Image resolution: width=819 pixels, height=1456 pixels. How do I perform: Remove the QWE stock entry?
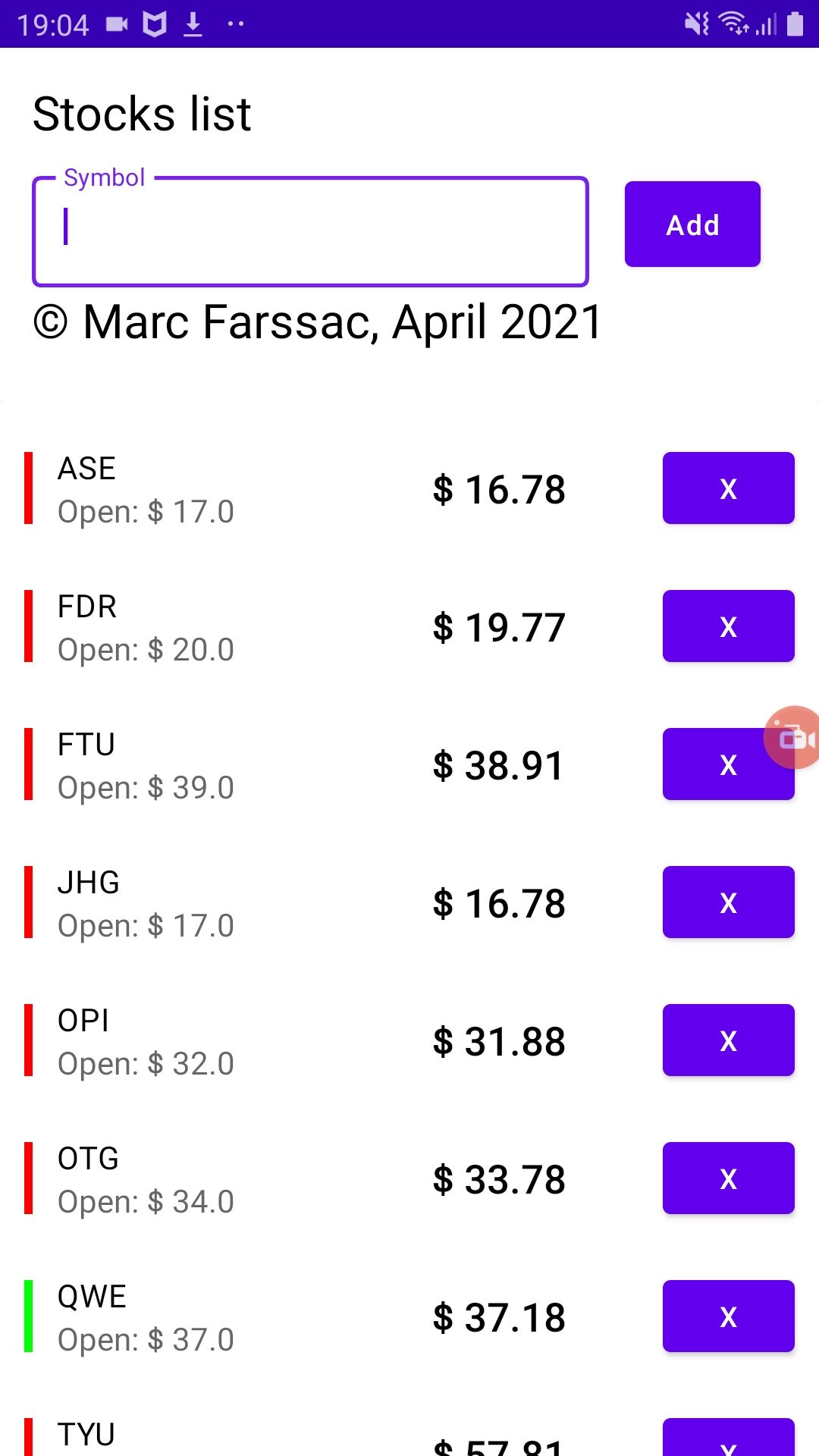click(x=728, y=1316)
